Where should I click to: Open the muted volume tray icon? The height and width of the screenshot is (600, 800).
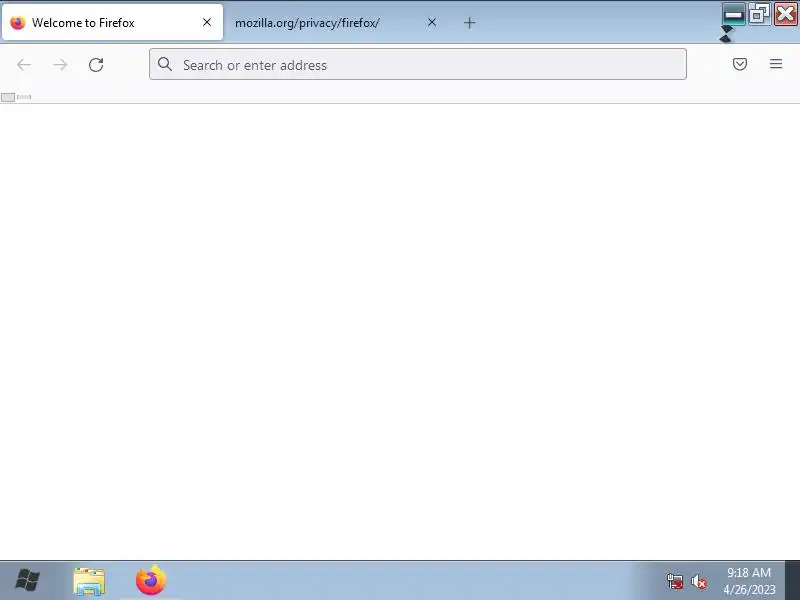click(699, 581)
